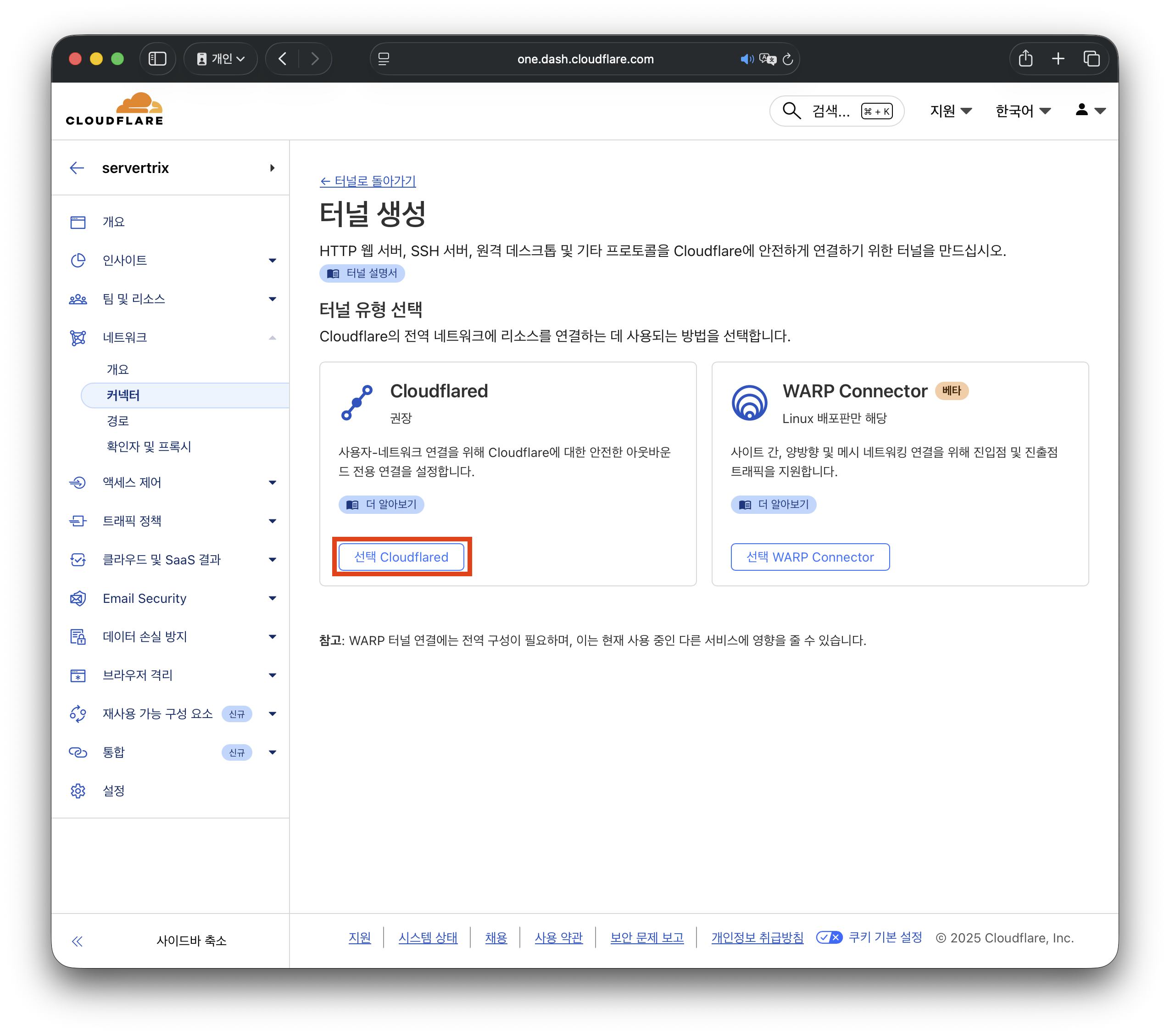Viewport: 1170px width, 1036px height.
Task: Click the Safari sidebar toggle icon
Action: click(x=157, y=59)
